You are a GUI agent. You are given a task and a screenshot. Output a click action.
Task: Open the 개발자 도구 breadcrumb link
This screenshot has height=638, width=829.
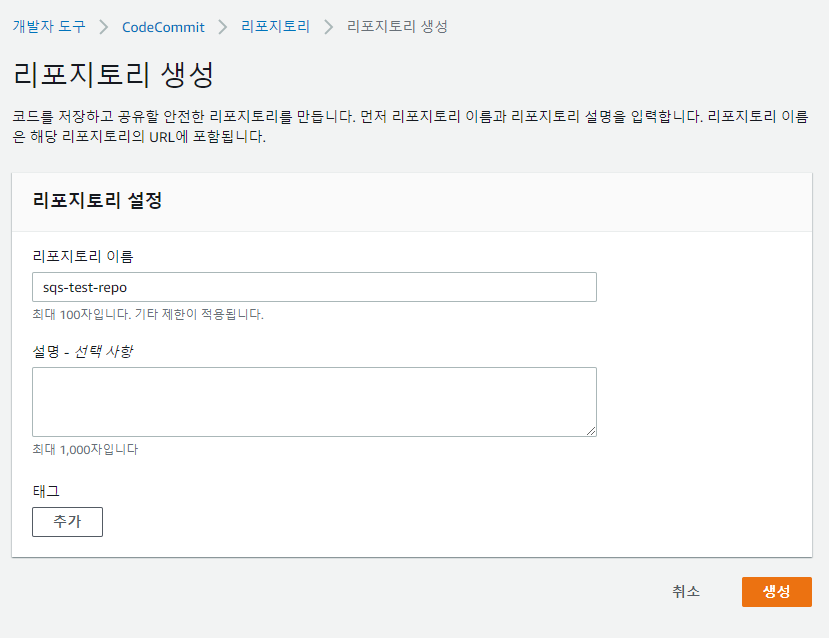(x=49, y=26)
